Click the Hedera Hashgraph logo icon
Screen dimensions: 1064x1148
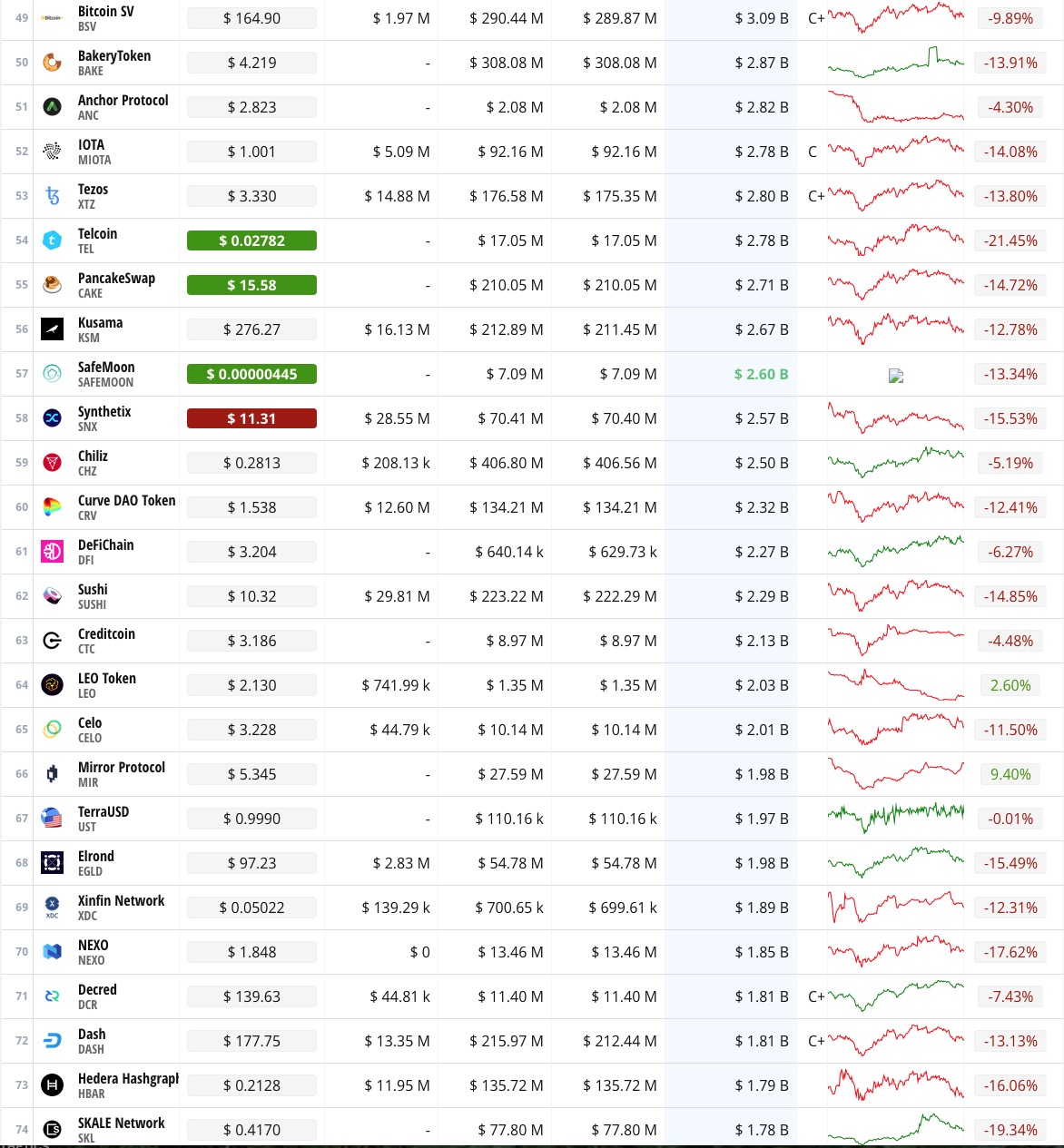53,1085
